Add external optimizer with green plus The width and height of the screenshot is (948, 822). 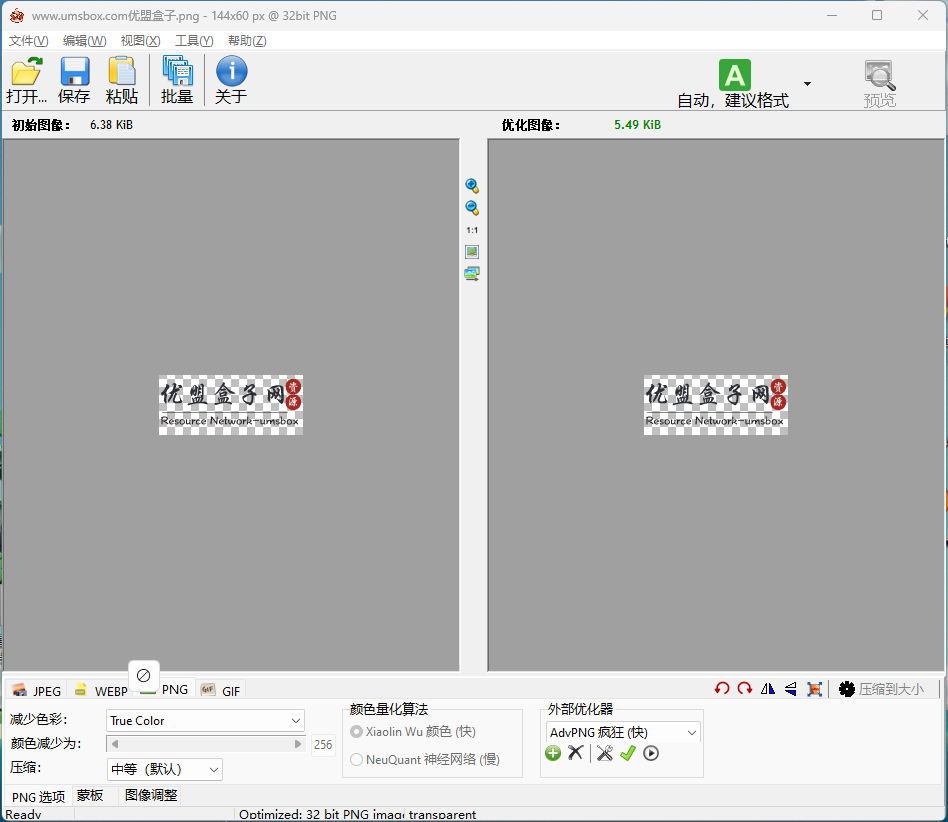point(553,753)
